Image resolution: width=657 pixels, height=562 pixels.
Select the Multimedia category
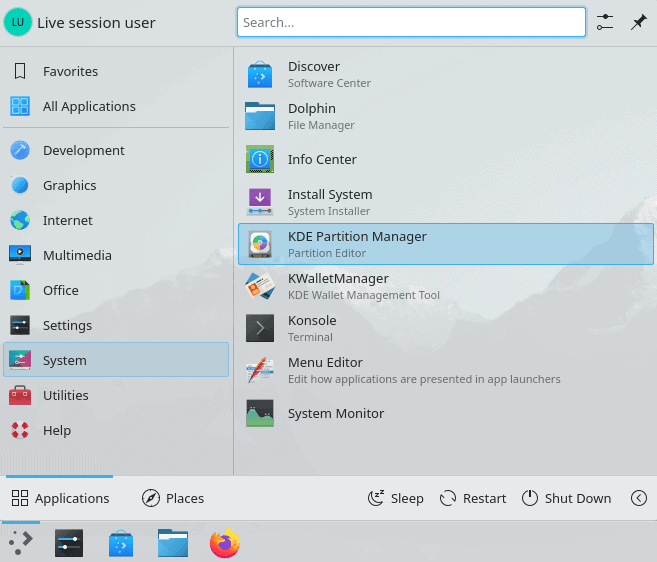pyautogui.click(x=116, y=255)
